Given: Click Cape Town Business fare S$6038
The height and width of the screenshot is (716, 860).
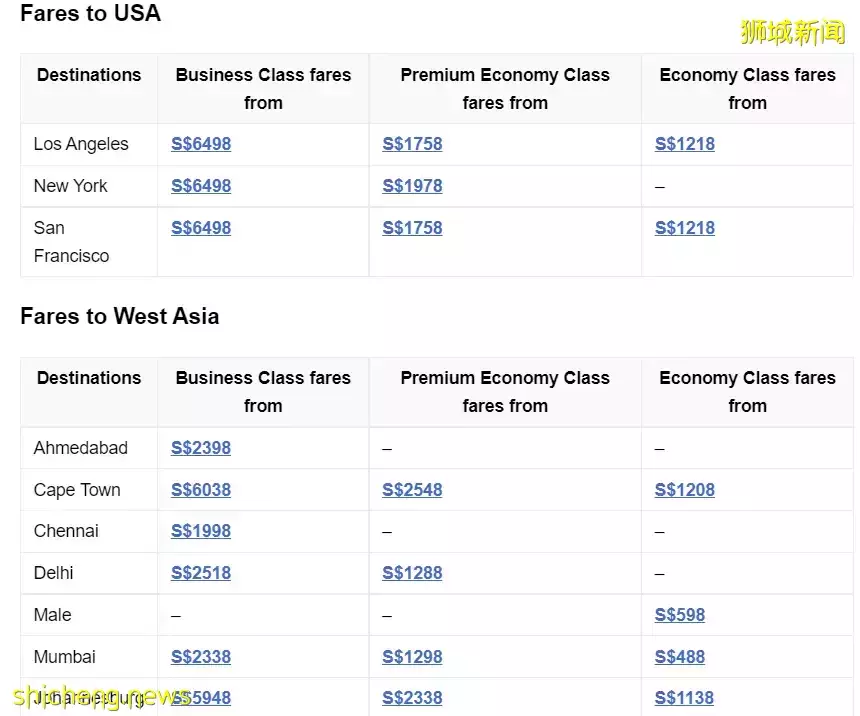Looking at the screenshot, I should point(201,490).
